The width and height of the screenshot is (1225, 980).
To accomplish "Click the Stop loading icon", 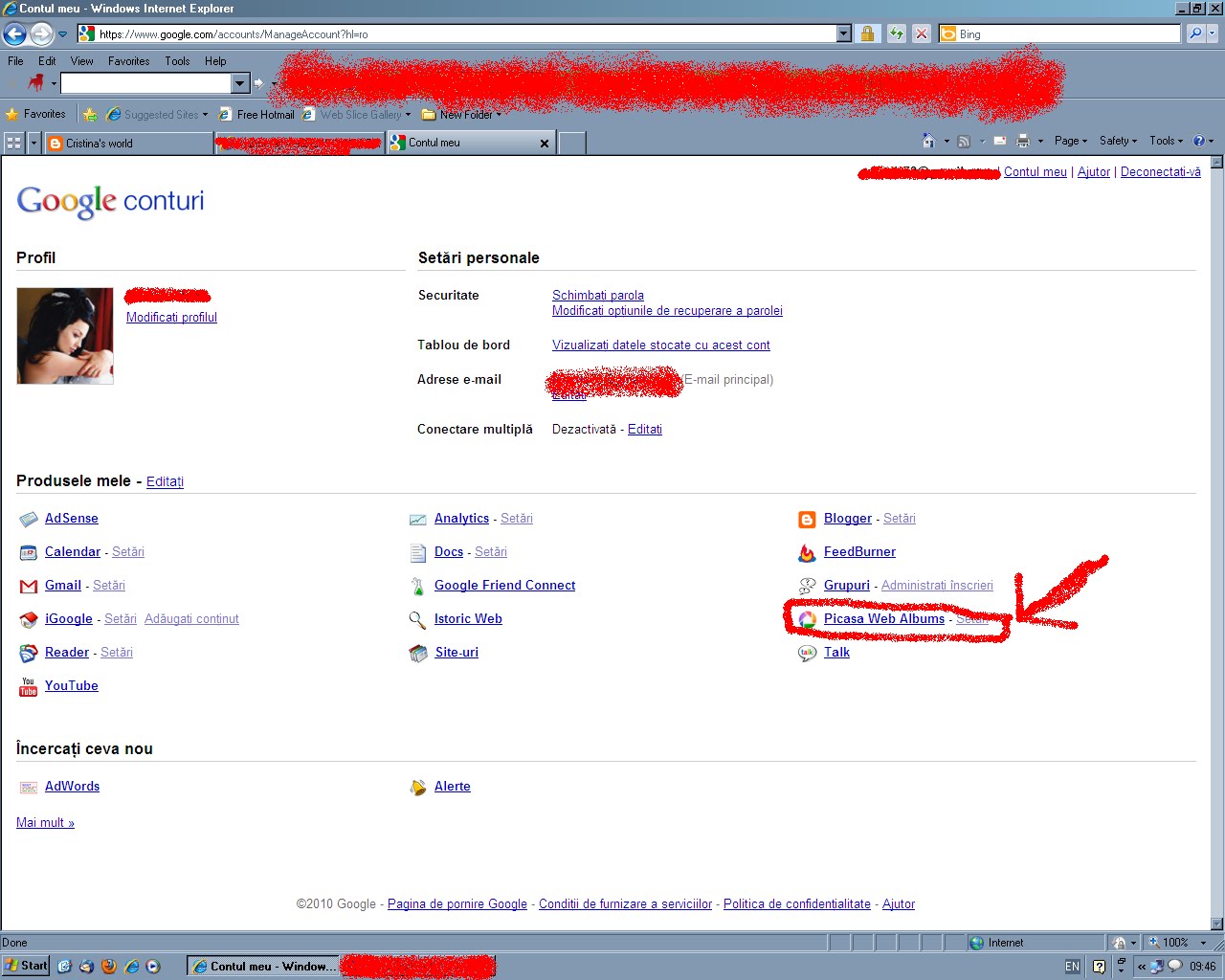I will point(922,34).
